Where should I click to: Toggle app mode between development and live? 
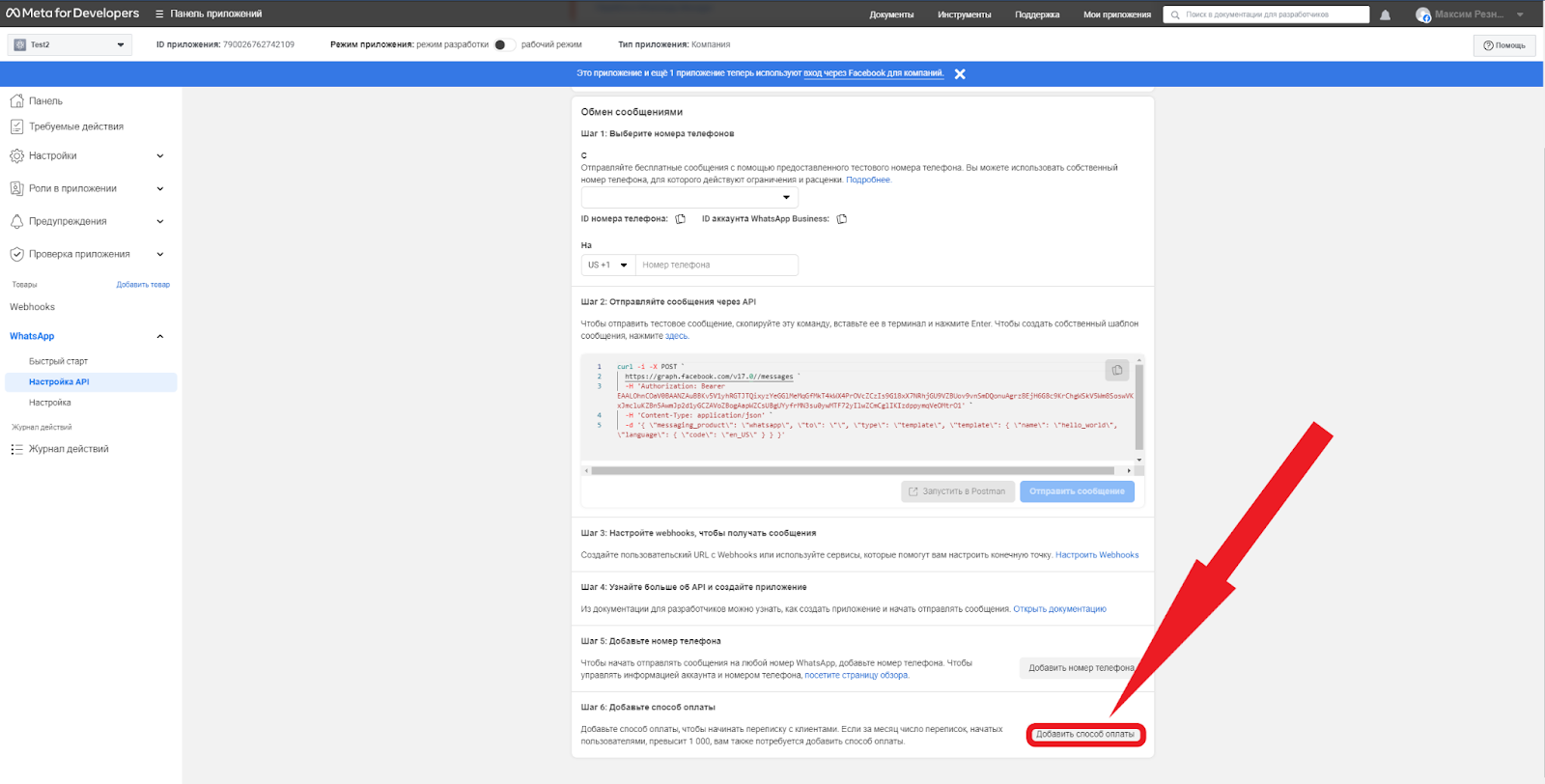coord(504,44)
